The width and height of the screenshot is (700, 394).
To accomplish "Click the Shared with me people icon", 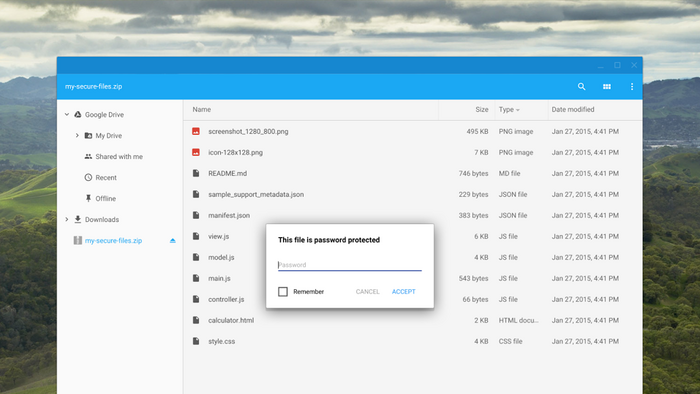I will (88, 157).
